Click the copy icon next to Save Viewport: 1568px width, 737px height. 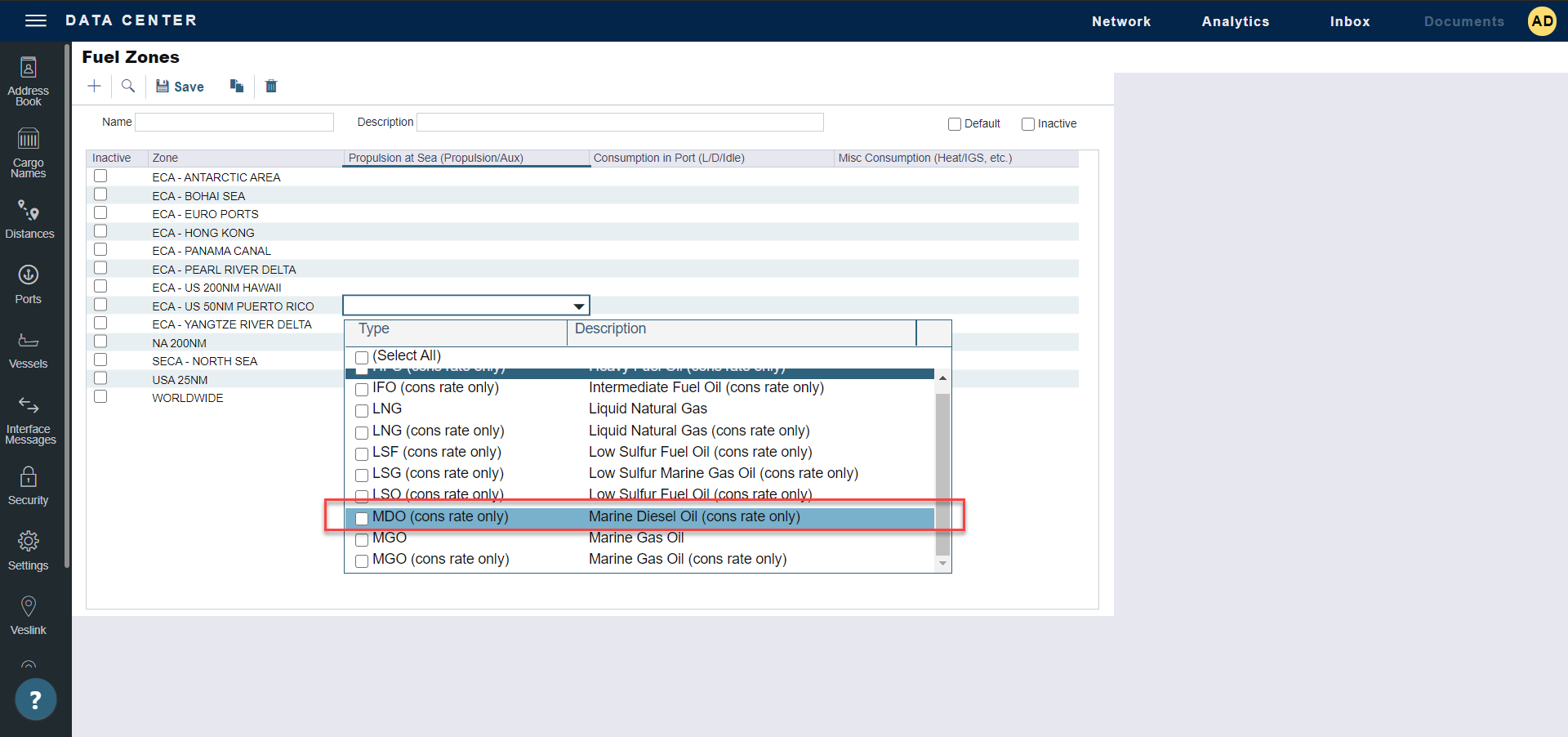pyautogui.click(x=237, y=87)
